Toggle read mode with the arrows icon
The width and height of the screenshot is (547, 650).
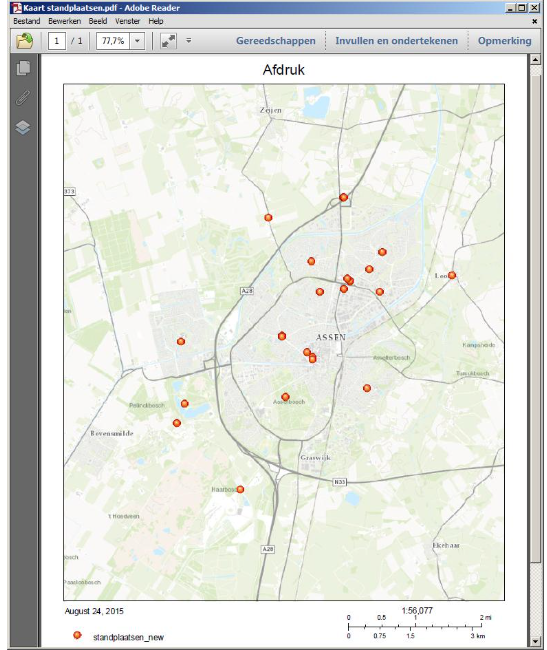coord(168,41)
